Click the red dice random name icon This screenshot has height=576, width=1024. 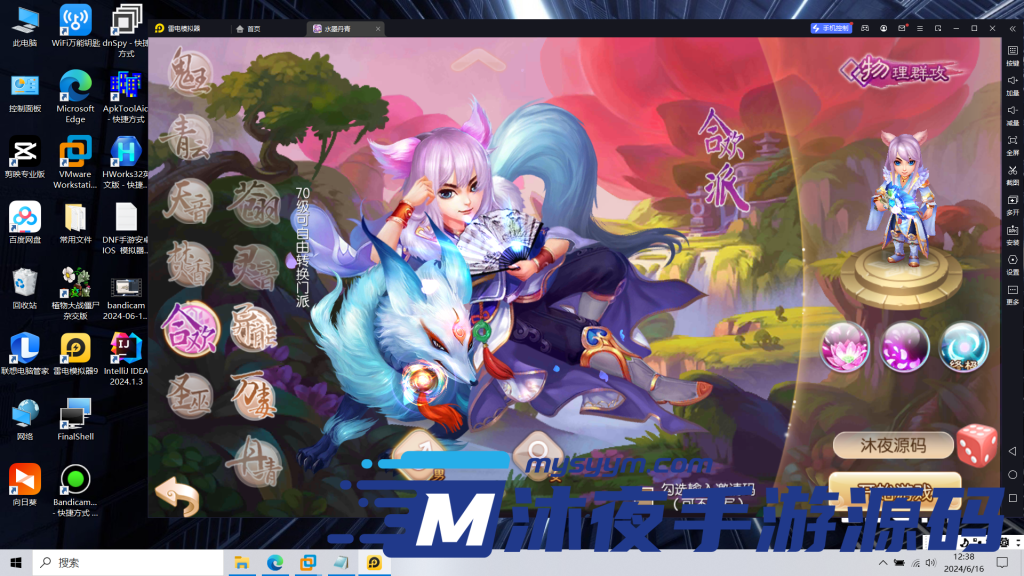(976, 445)
